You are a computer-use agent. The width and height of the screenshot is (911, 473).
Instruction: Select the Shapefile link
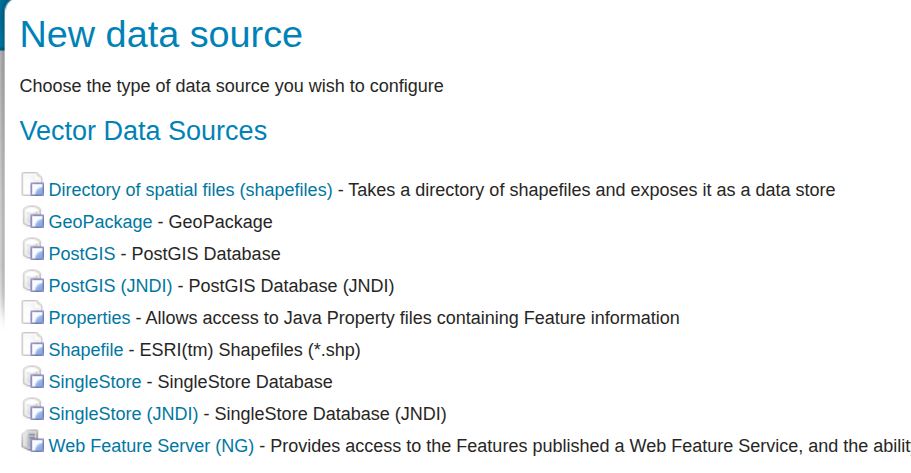tap(86, 350)
